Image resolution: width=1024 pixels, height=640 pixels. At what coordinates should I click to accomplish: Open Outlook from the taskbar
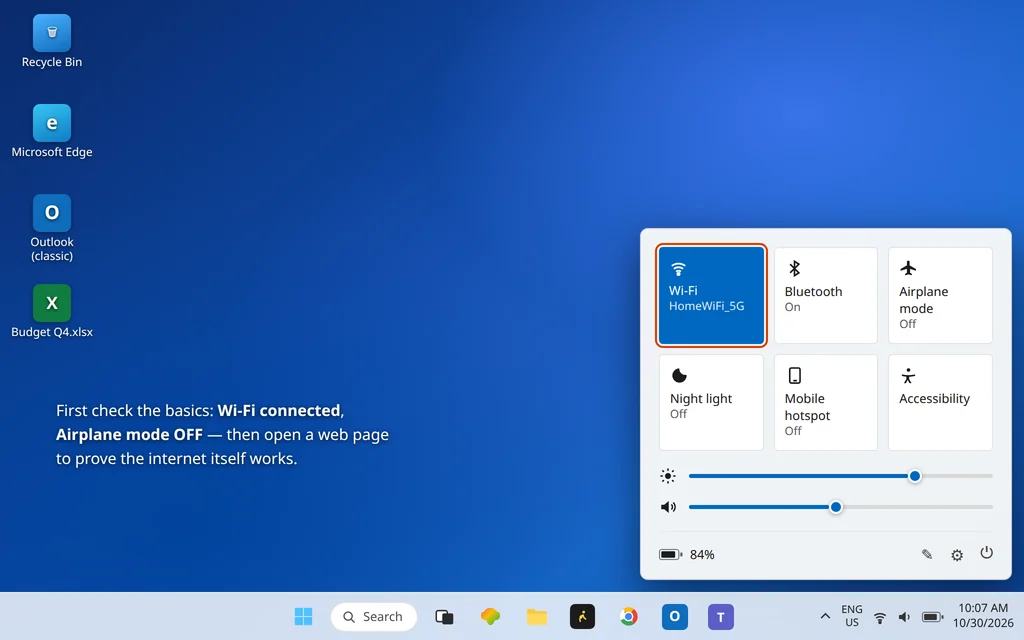click(x=675, y=616)
